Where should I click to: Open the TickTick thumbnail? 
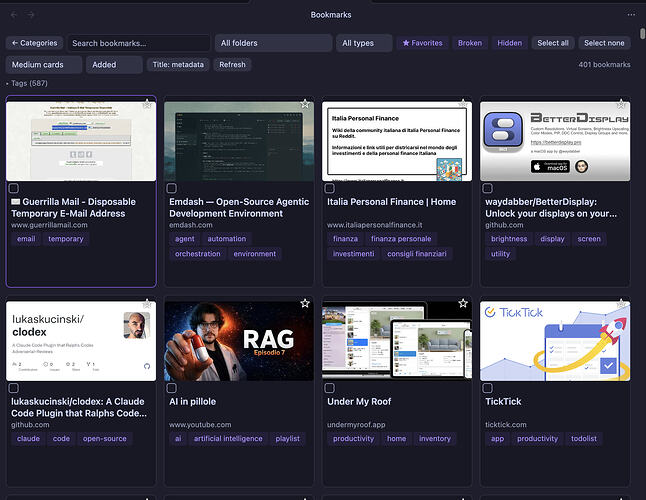(555, 341)
